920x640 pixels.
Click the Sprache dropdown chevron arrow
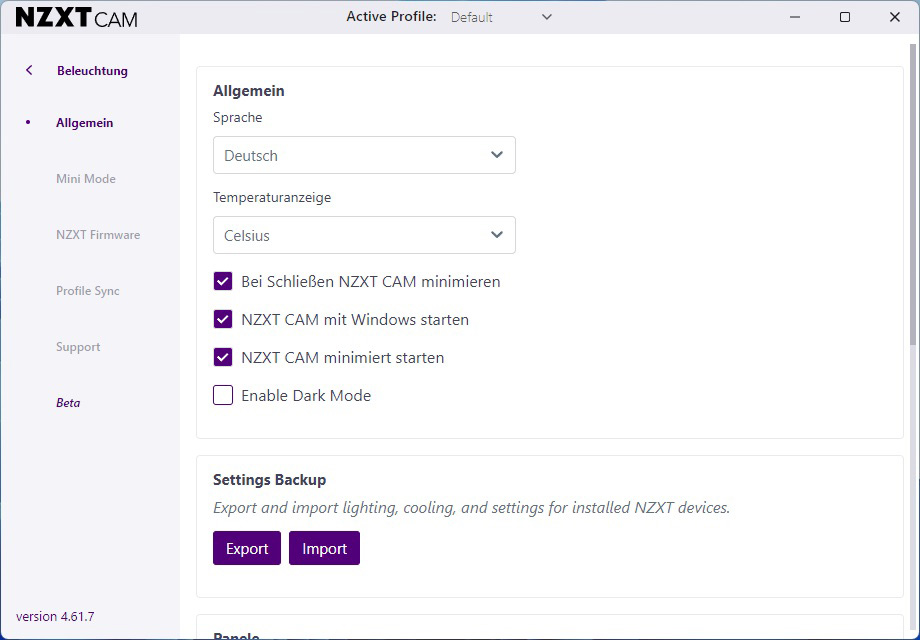click(x=497, y=155)
